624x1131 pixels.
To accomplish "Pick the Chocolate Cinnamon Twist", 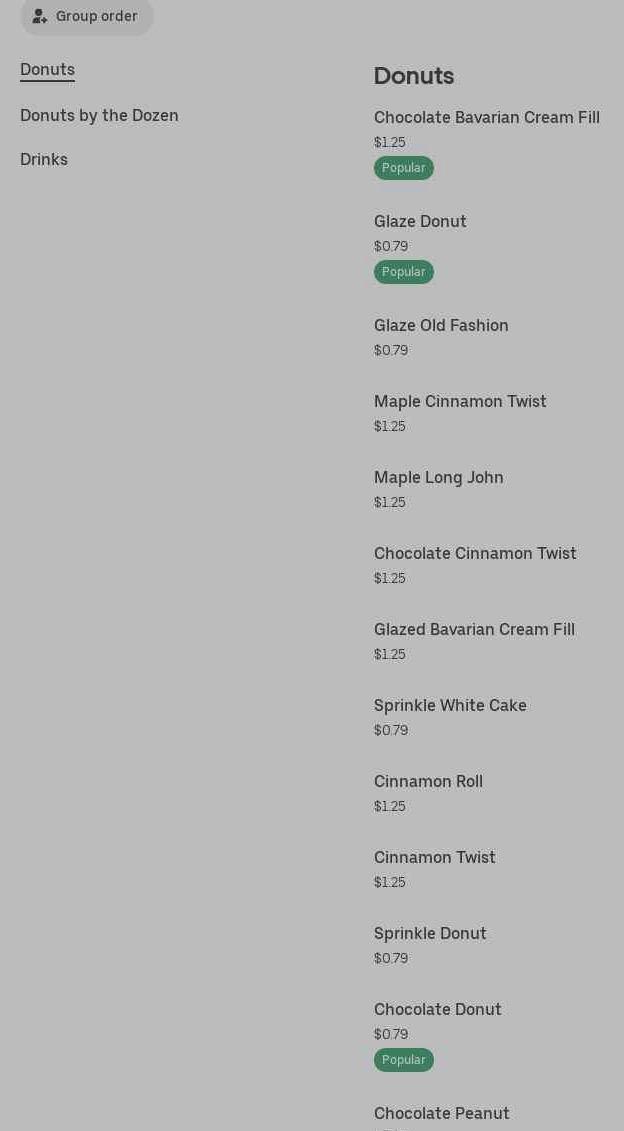I will click(x=475, y=553).
